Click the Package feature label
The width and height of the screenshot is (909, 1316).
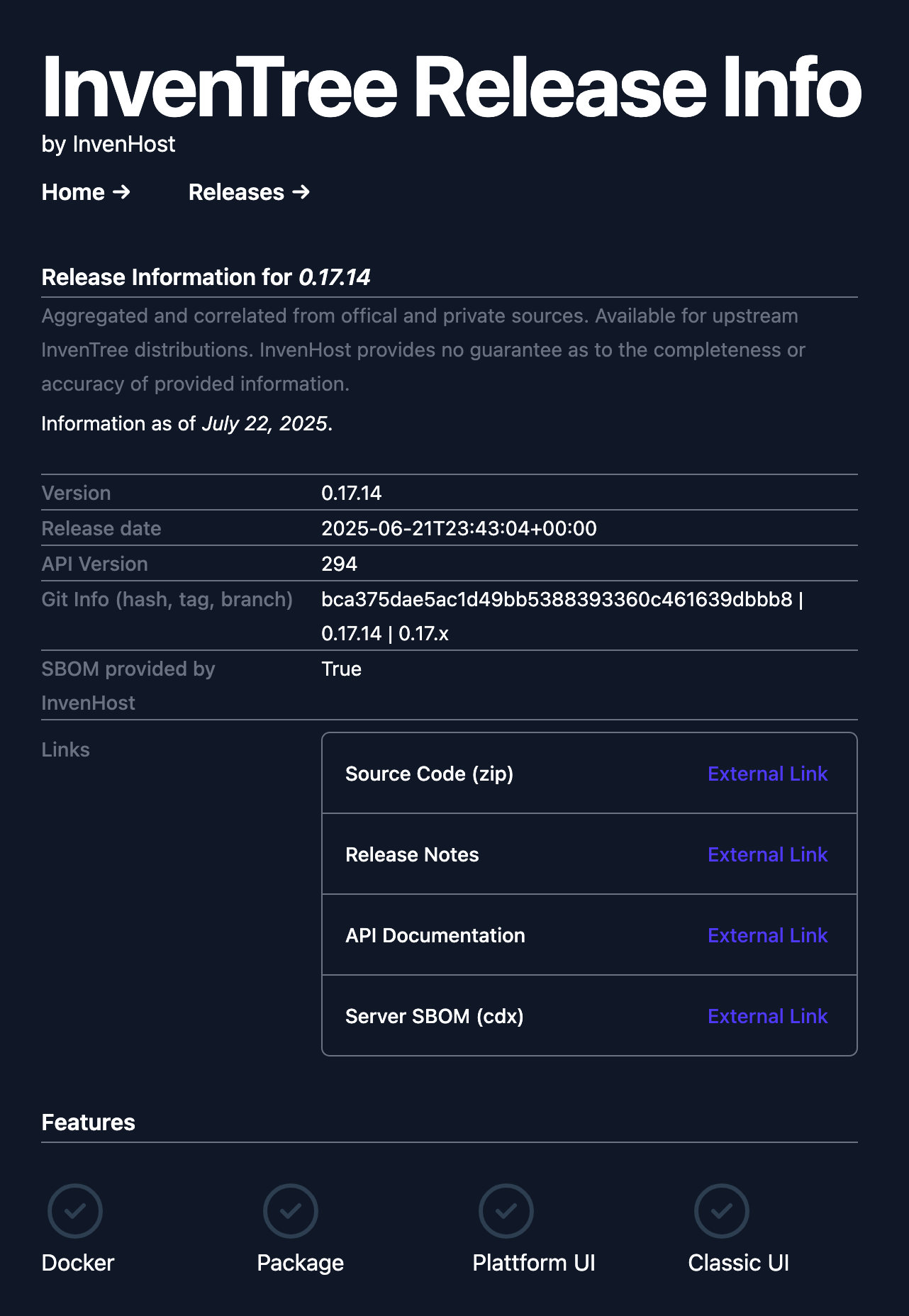[x=300, y=1263]
